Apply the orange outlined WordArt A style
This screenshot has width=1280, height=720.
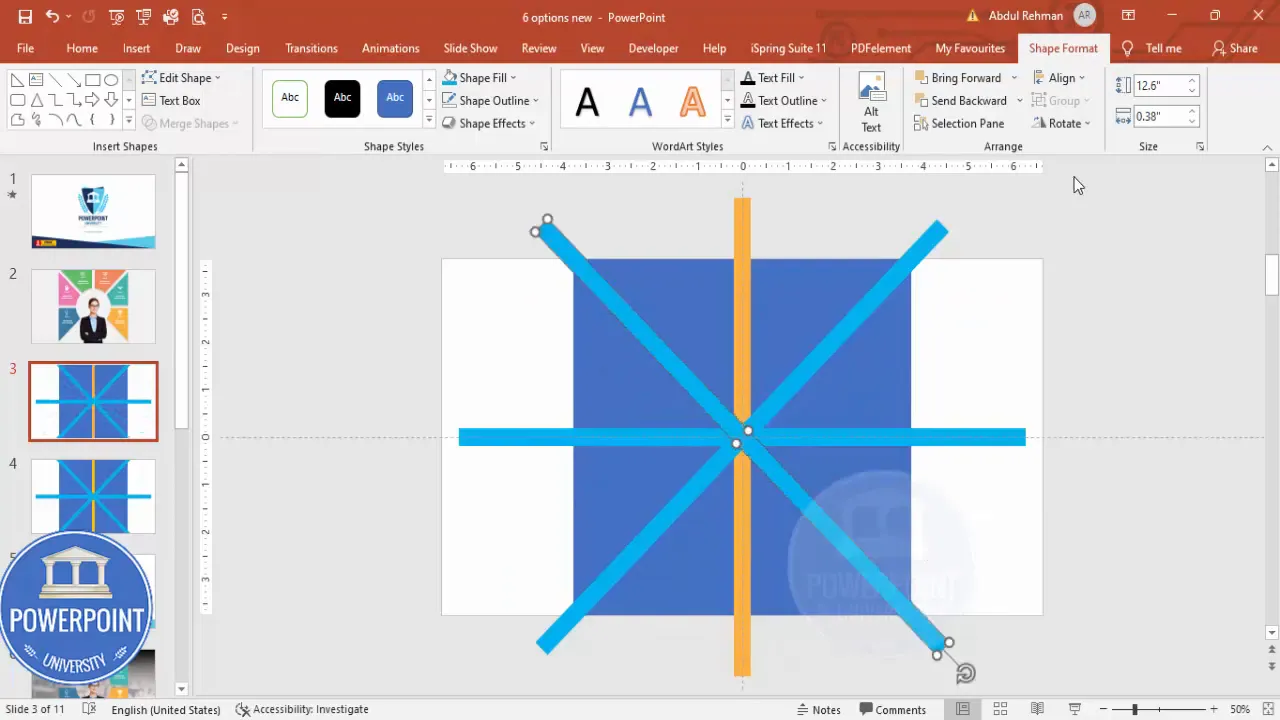[x=692, y=100]
